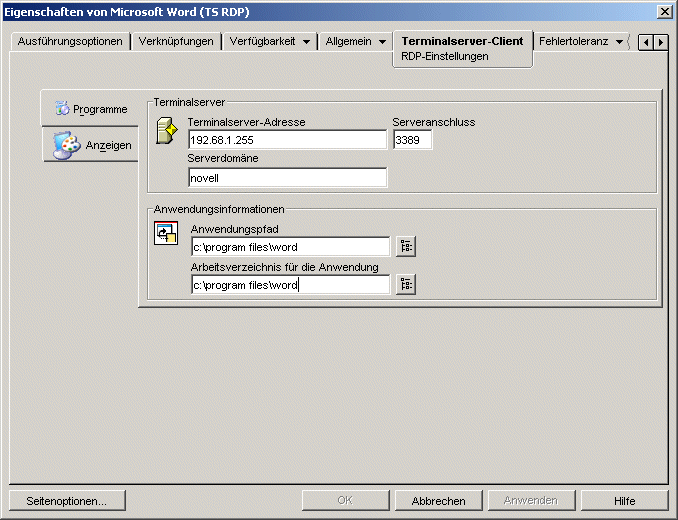Click the application shortcut icon
This screenshot has height=520, width=678.
pos(166,233)
